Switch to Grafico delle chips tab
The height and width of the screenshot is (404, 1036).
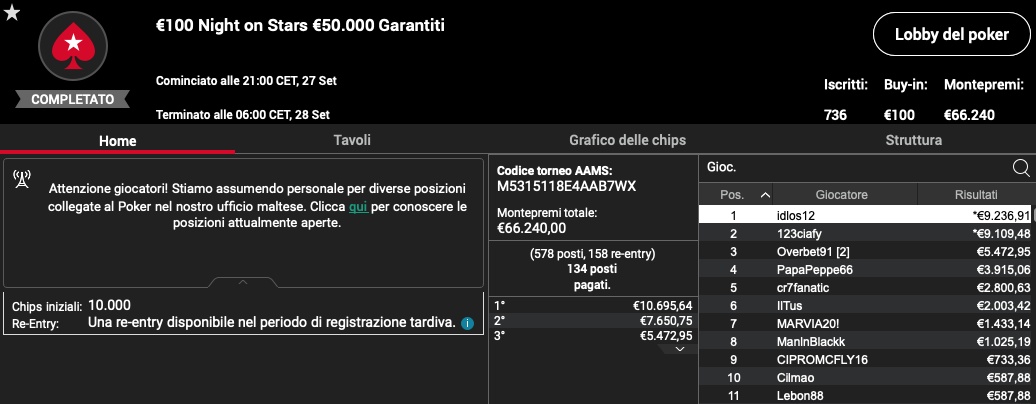[627, 140]
